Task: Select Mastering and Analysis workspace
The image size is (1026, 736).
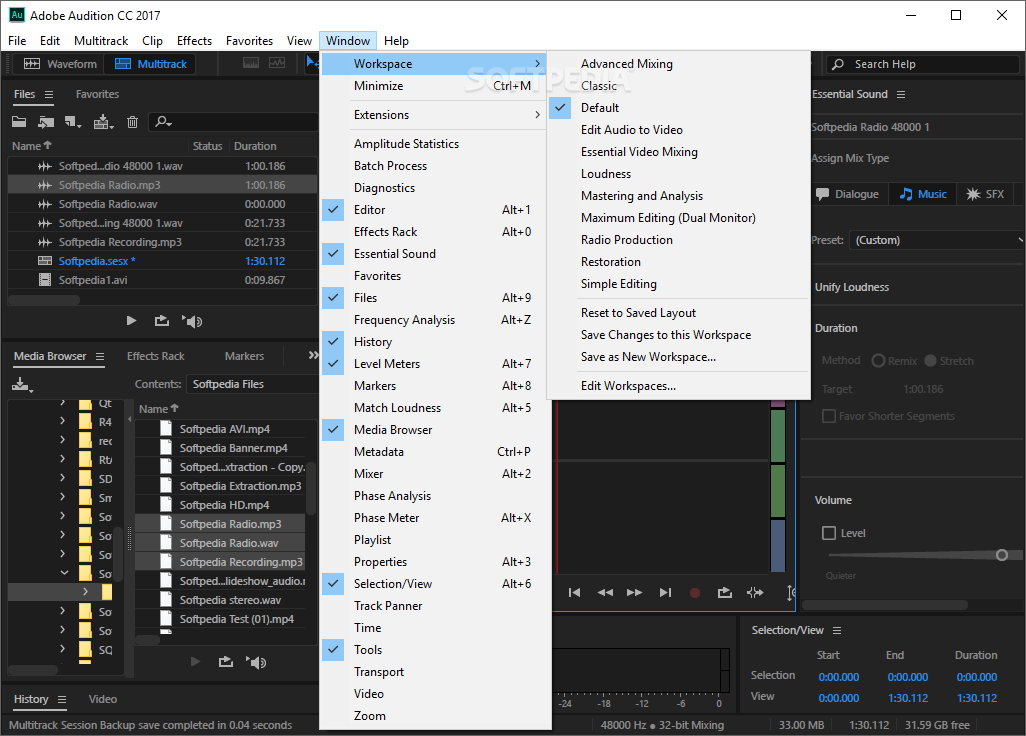Action: coord(679,196)
